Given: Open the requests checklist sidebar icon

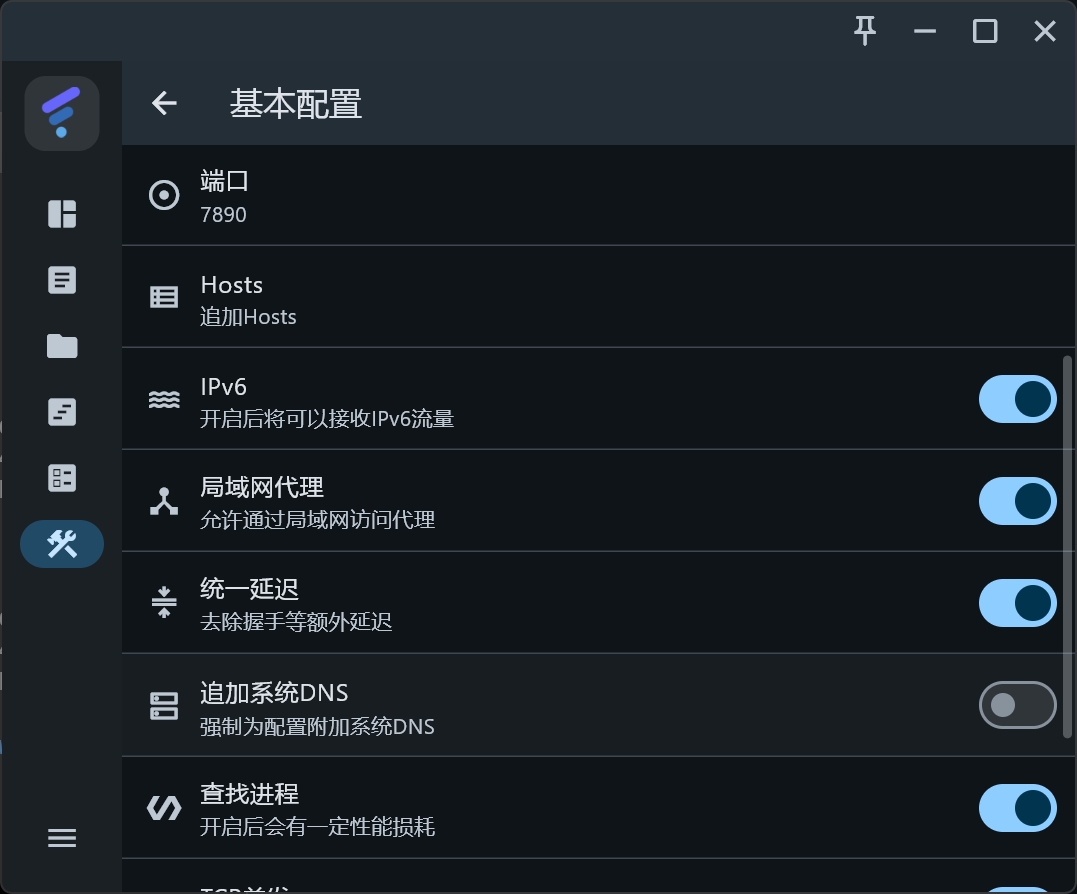Looking at the screenshot, I should (x=62, y=478).
